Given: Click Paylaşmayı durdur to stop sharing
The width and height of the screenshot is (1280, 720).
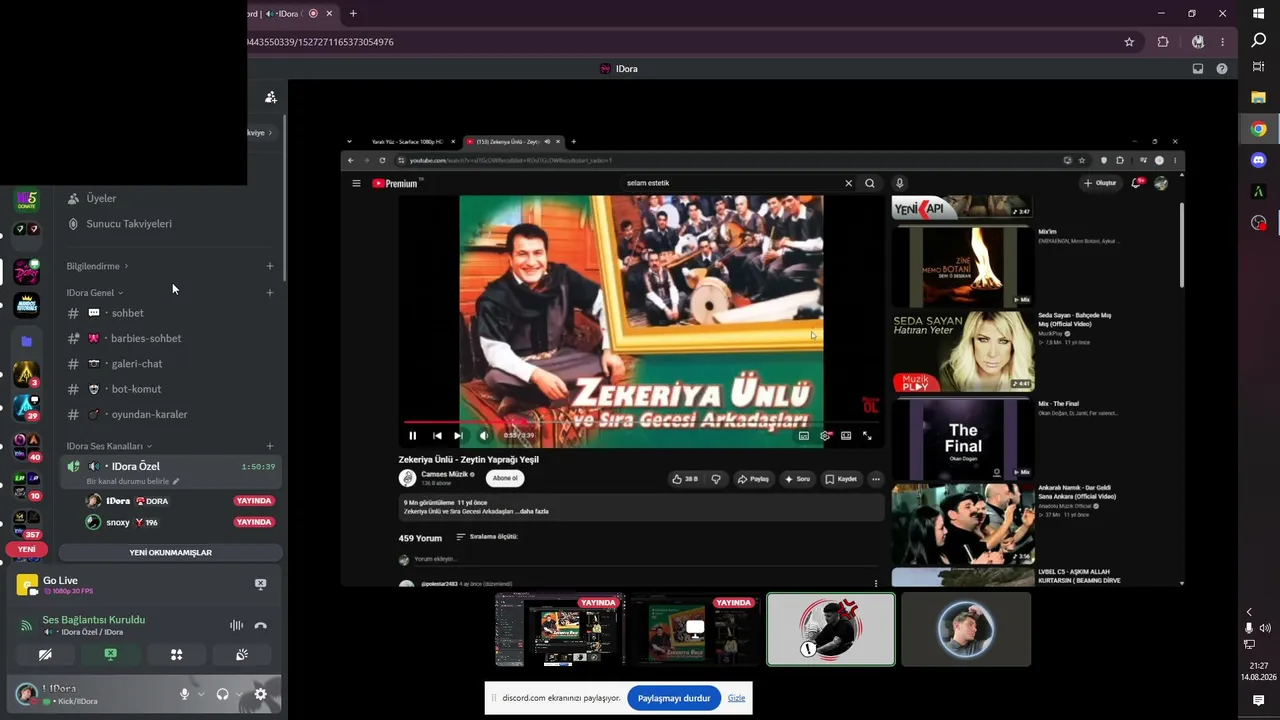Looking at the screenshot, I should pyautogui.click(x=674, y=698).
